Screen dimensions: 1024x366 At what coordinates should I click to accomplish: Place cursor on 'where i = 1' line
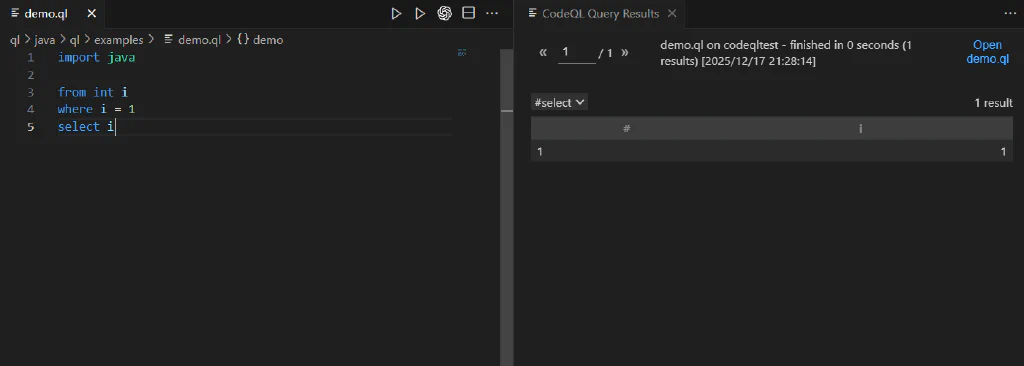(96, 109)
